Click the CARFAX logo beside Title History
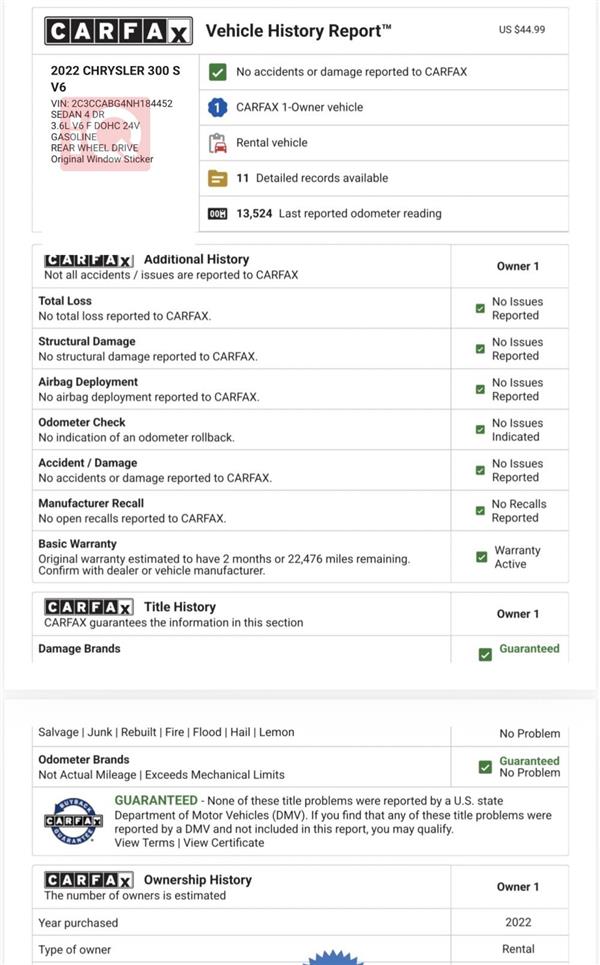Viewport: 600px width, 965px height. point(89,607)
